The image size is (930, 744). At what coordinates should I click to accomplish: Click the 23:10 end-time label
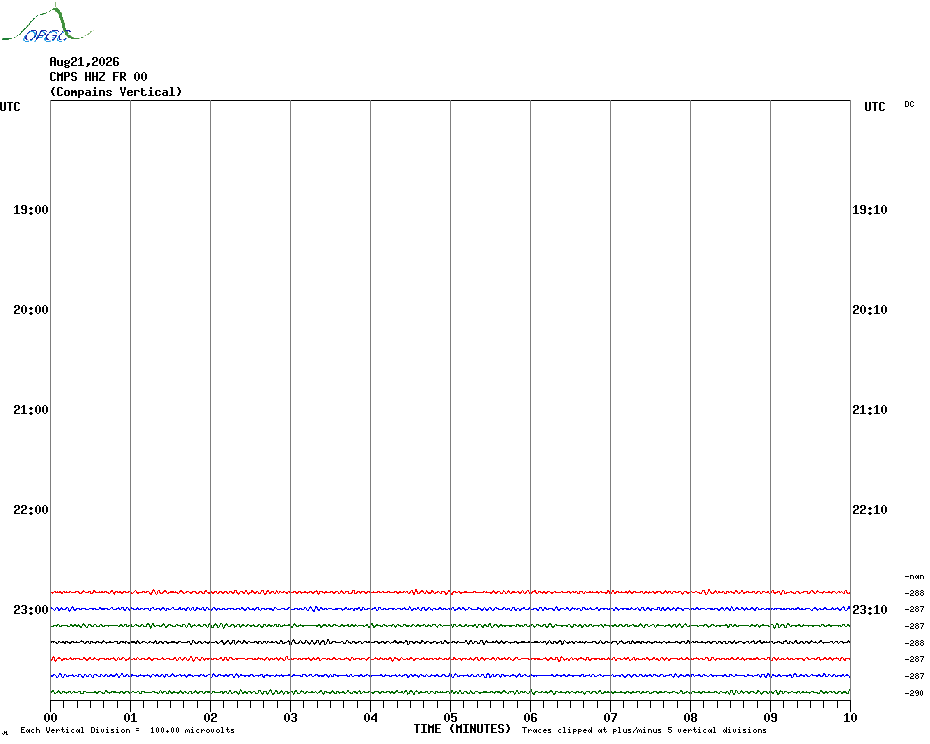870,609
